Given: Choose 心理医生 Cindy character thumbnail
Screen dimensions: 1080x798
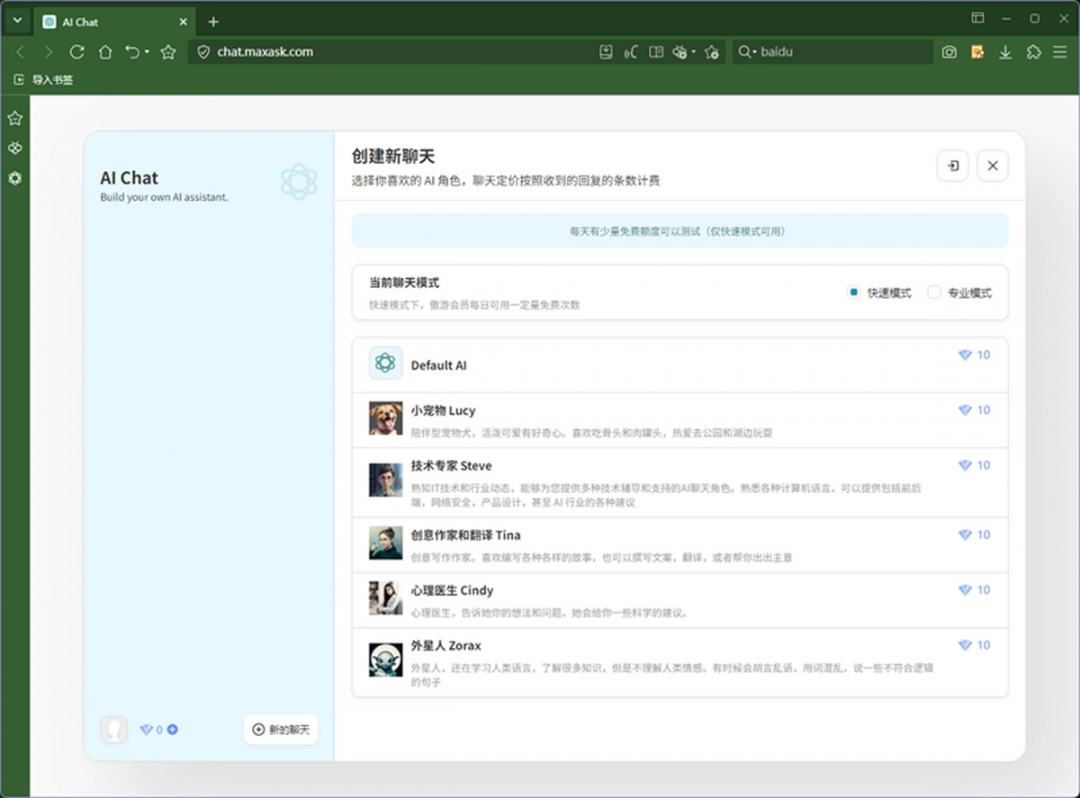Looking at the screenshot, I should click(x=385, y=597).
